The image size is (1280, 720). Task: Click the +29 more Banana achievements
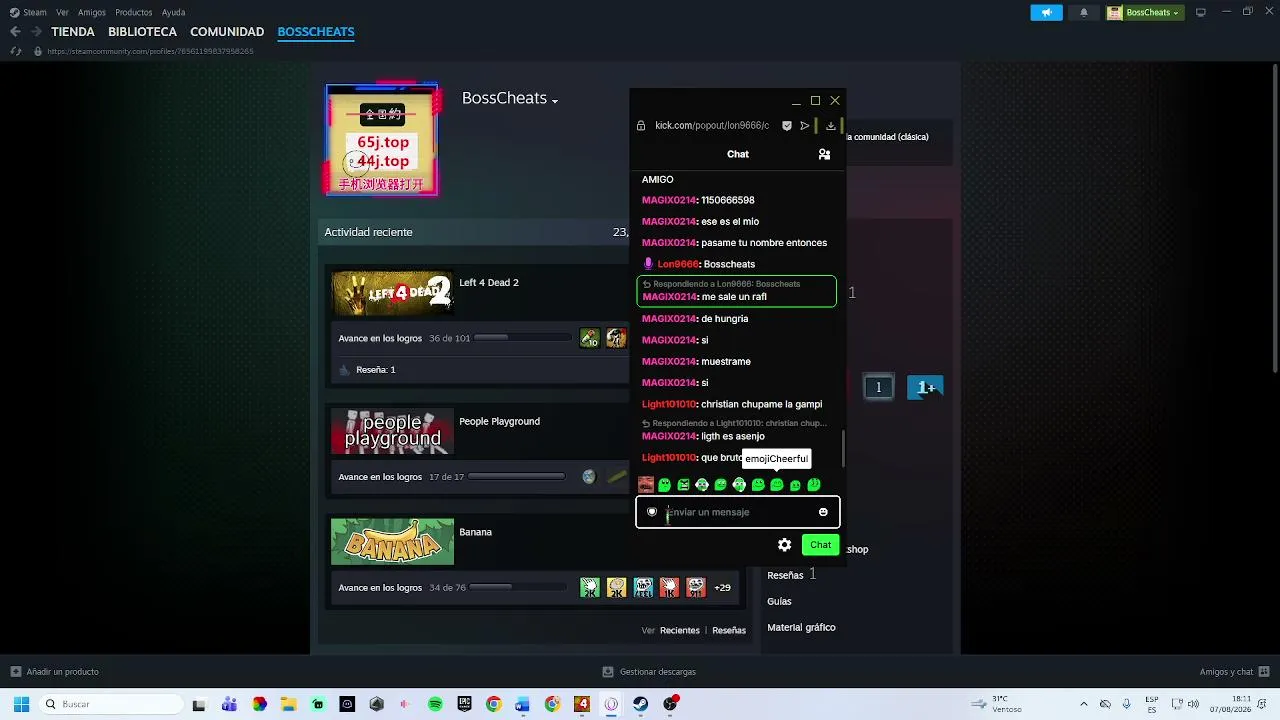click(x=722, y=588)
